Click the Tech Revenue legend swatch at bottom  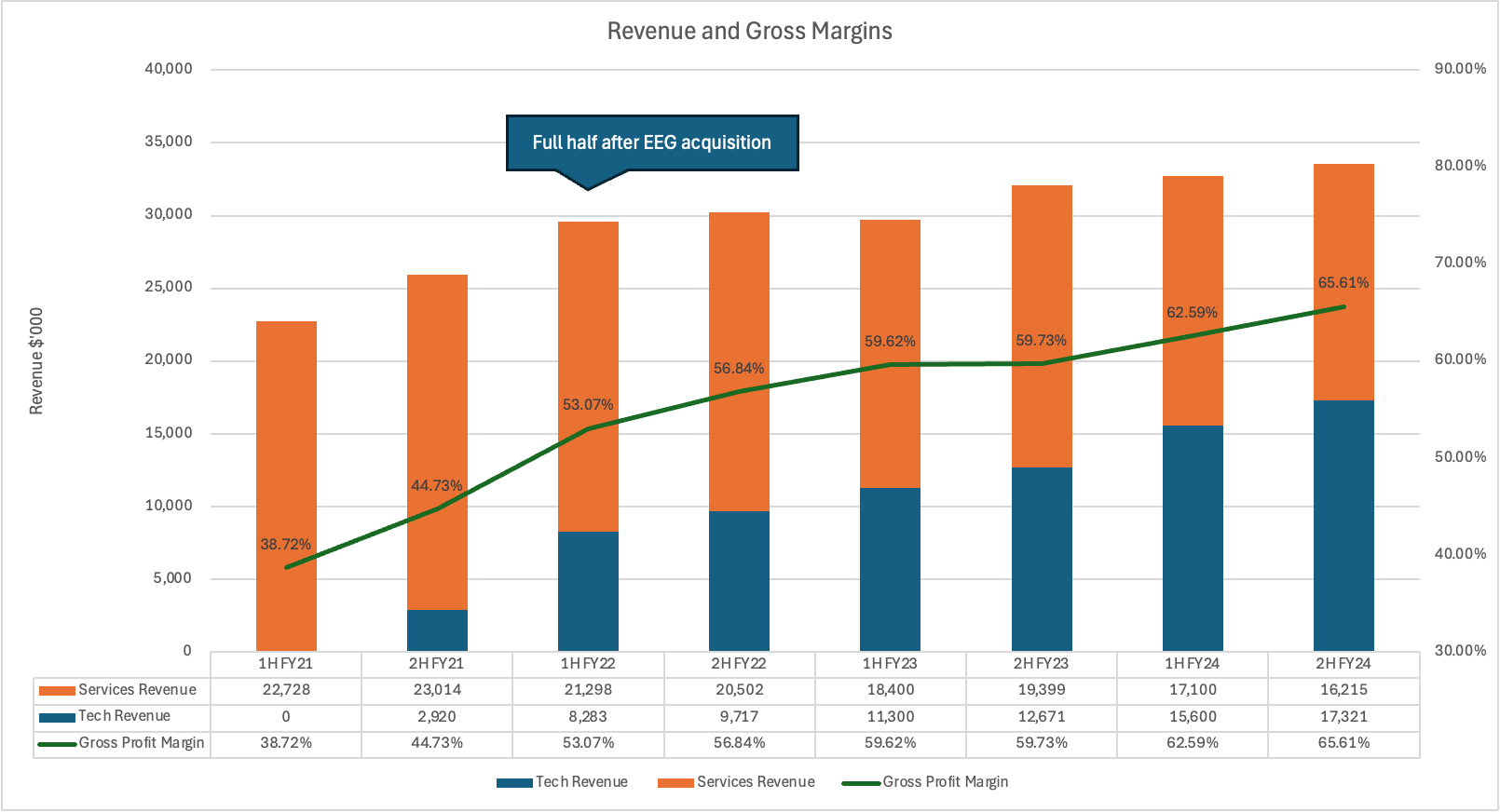(x=514, y=783)
